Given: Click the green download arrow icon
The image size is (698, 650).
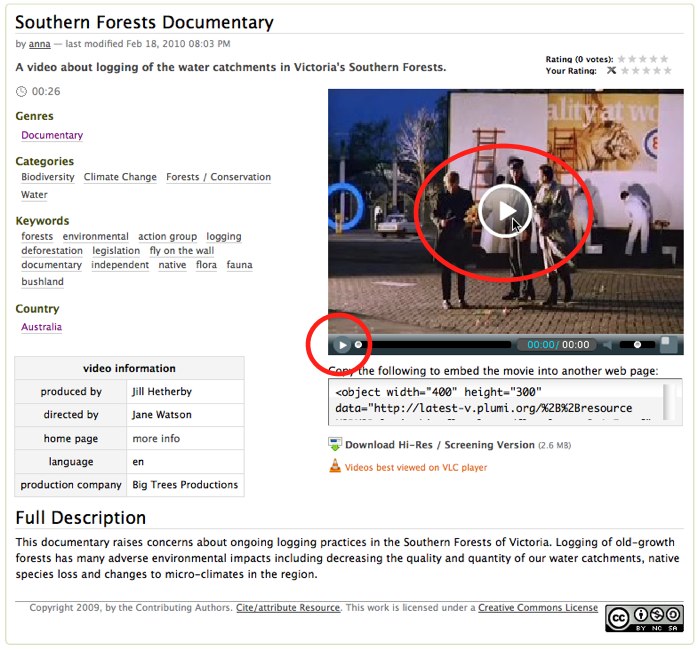Looking at the screenshot, I should pos(335,445).
